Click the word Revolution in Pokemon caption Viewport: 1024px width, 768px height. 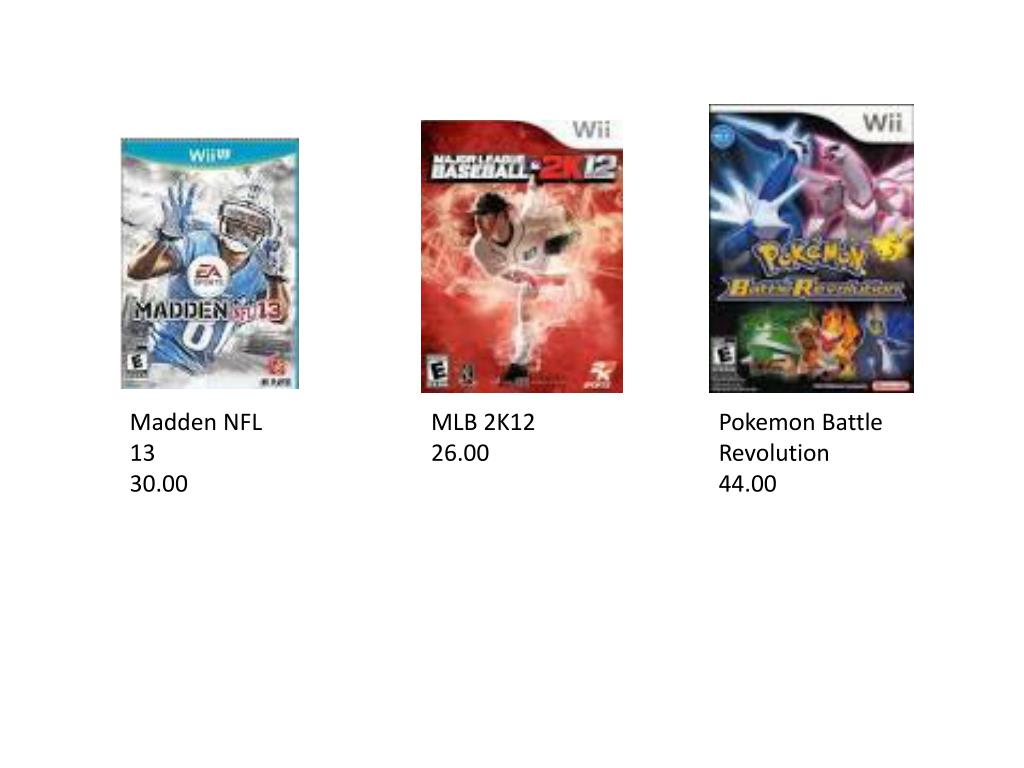click(x=774, y=453)
